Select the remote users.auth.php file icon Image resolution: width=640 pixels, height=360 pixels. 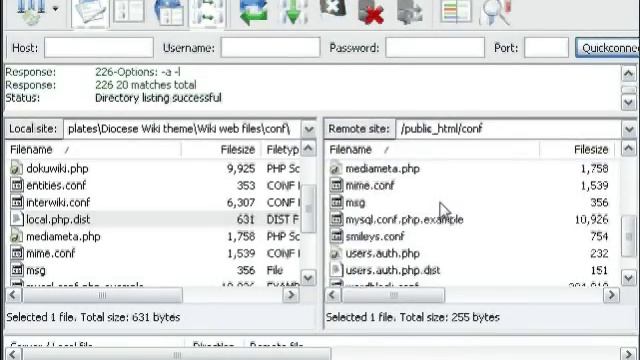click(x=336, y=253)
